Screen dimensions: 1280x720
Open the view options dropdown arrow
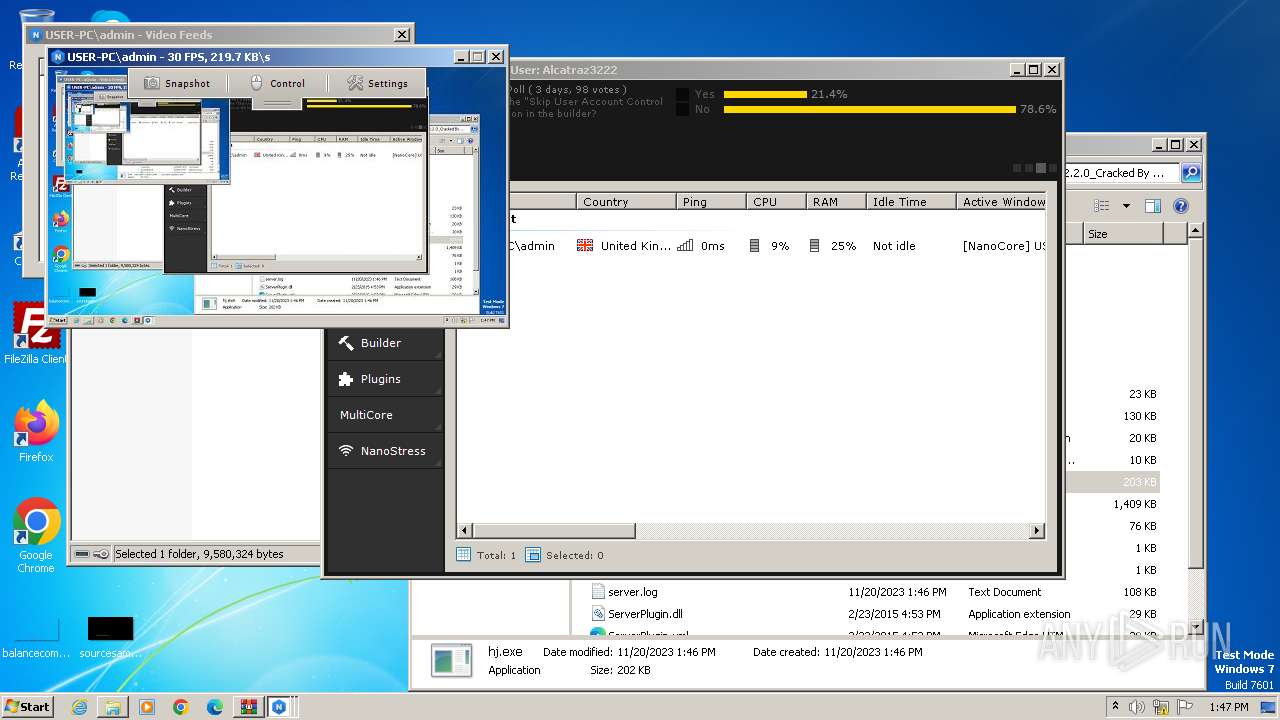tap(1126, 206)
